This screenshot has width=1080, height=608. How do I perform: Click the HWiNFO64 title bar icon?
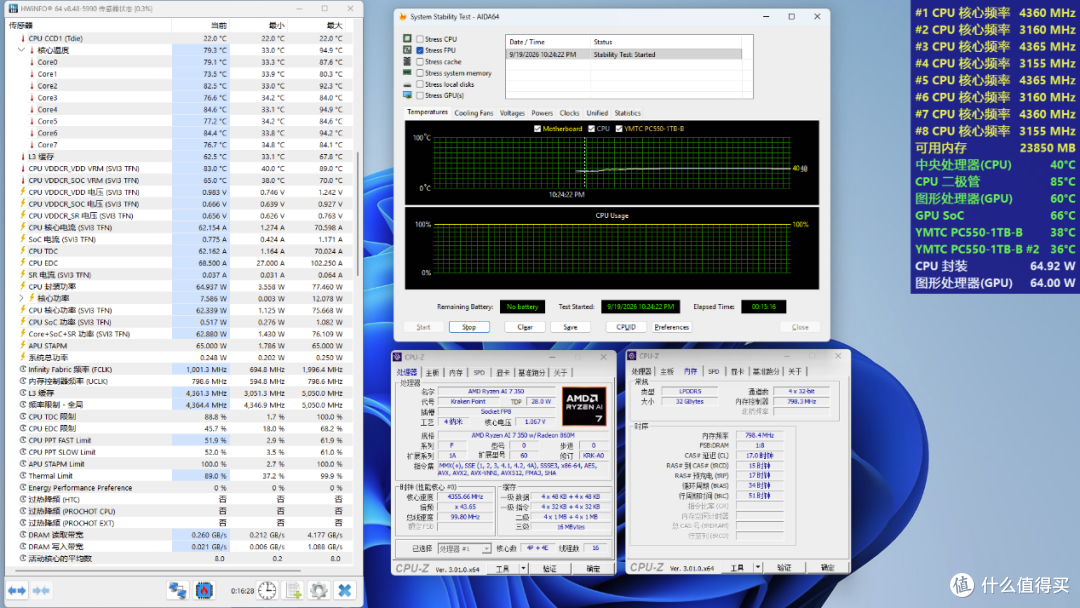pyautogui.click(x=13, y=8)
